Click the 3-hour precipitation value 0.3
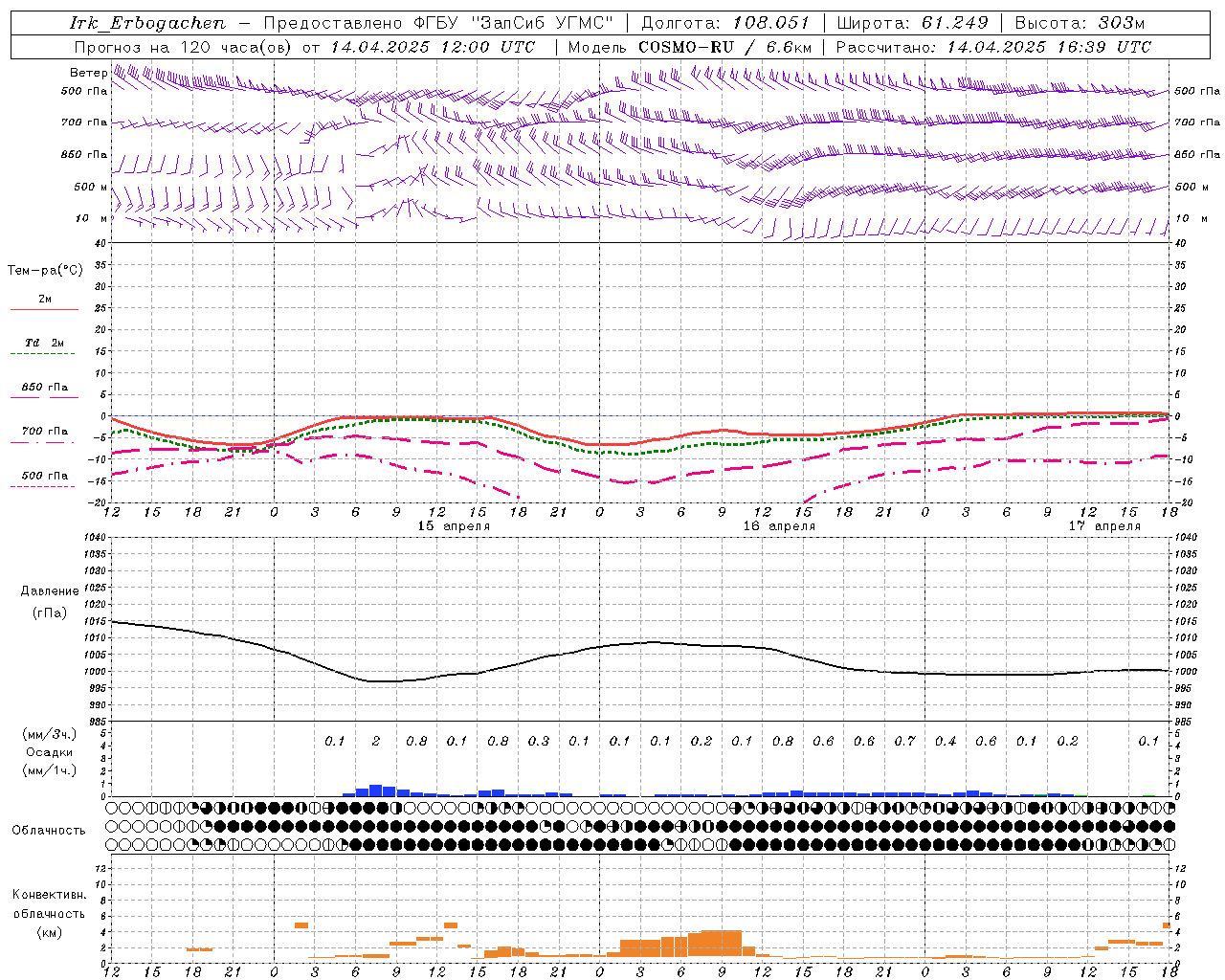Viewport: 1225px width, 980px height. coord(539,742)
